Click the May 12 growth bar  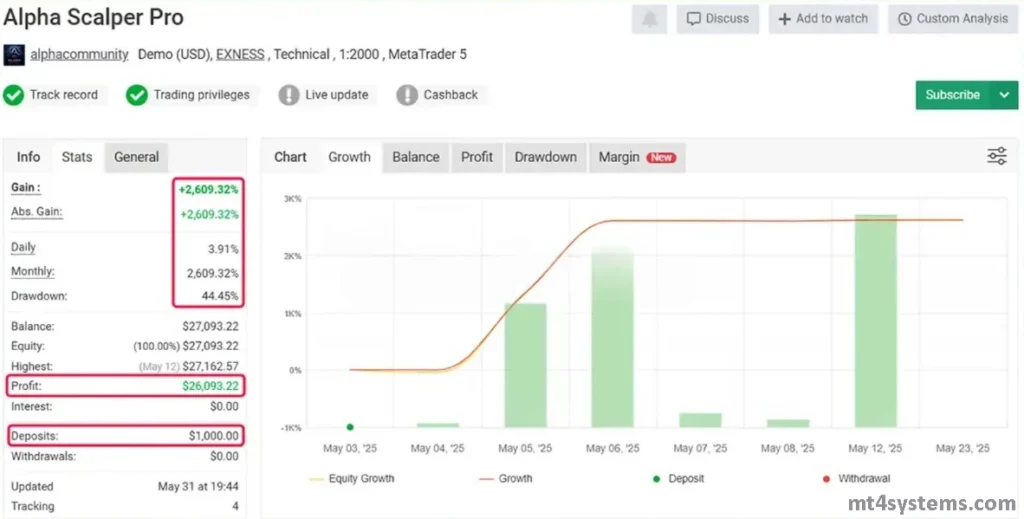(x=875, y=320)
